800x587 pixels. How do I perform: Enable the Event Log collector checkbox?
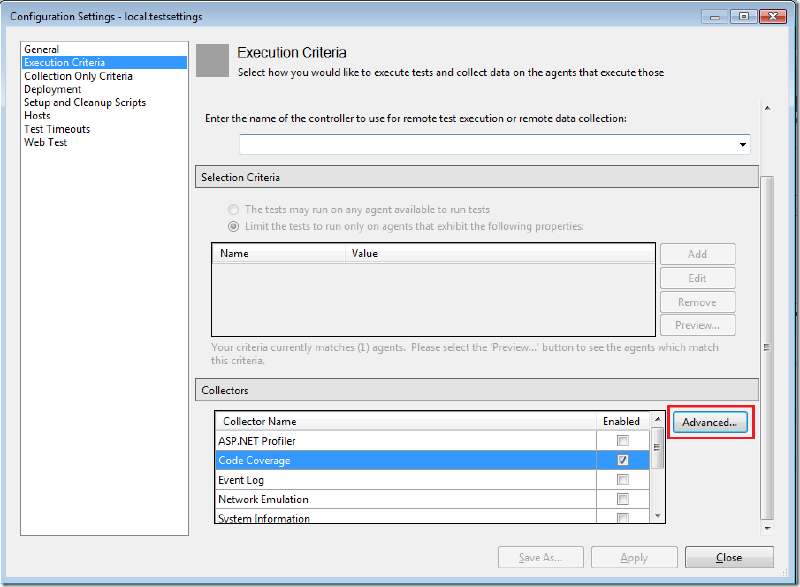tap(623, 479)
